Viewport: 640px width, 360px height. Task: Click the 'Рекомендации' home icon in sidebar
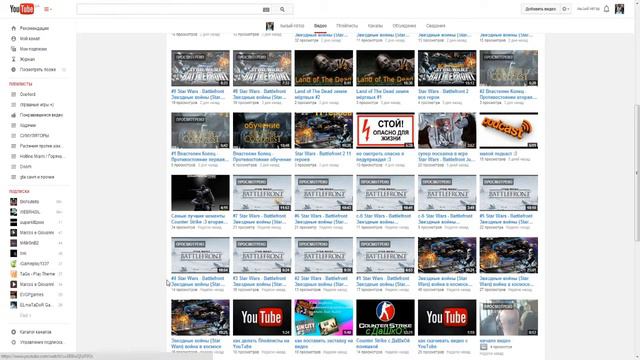coord(13,28)
